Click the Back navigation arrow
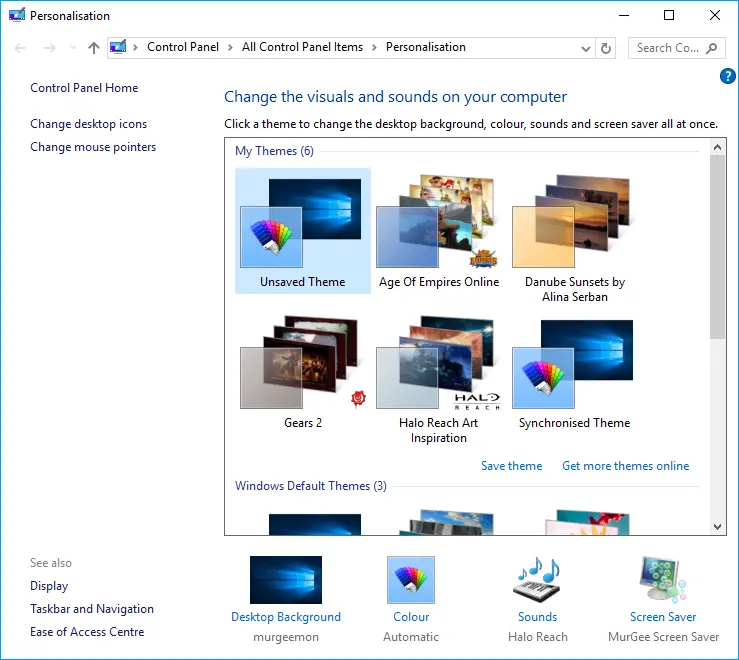Image resolution: width=739 pixels, height=660 pixels. tap(21, 48)
